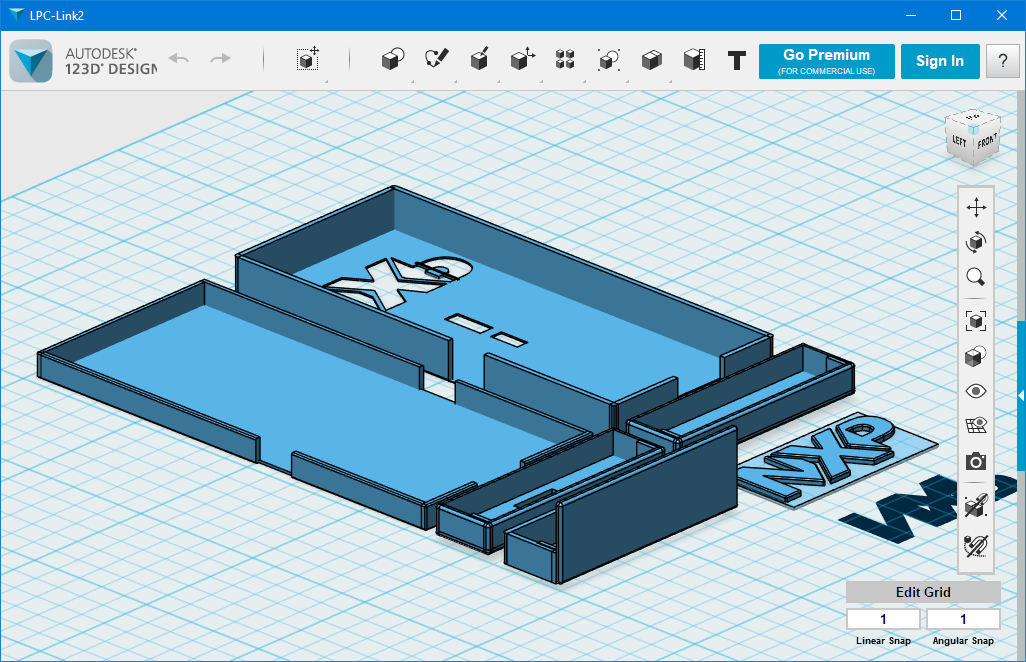Select the Combine tool
The height and width of the screenshot is (662, 1026).
(651, 60)
